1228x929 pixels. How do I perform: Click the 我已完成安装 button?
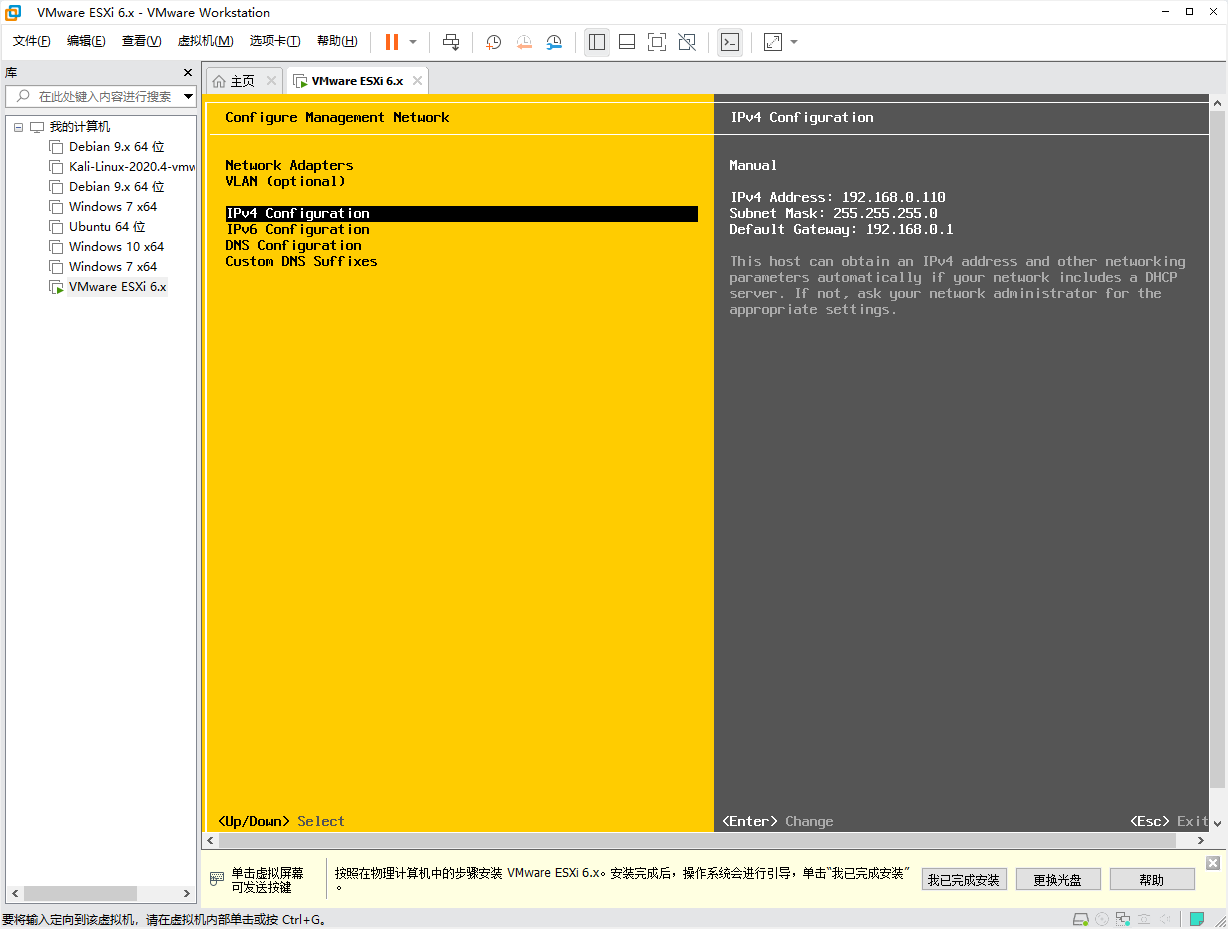[x=963, y=880]
